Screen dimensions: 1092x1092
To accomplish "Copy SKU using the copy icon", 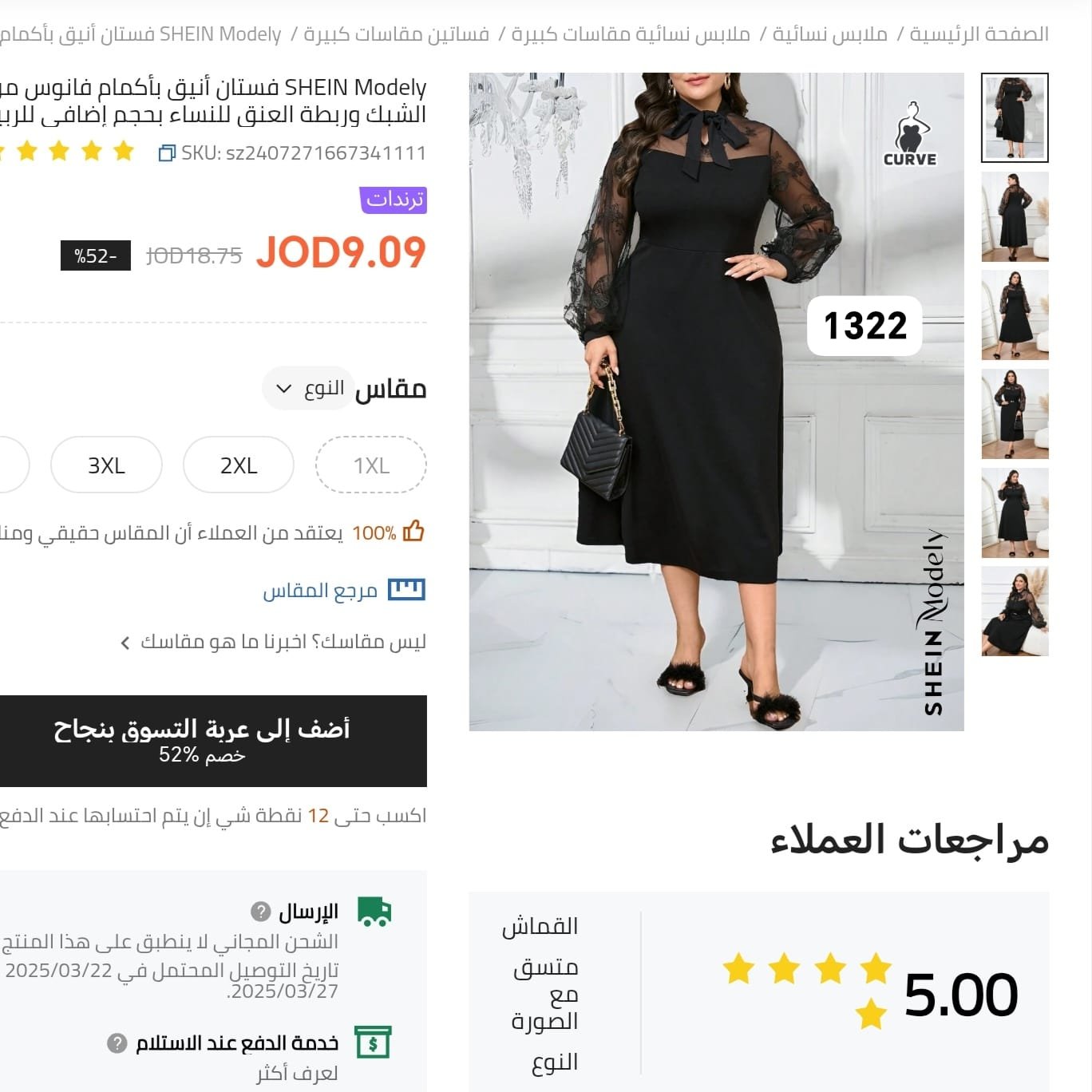I will click(167, 152).
